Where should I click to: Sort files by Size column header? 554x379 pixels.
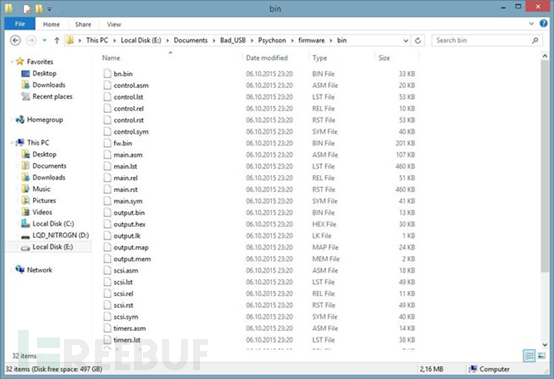[384, 58]
